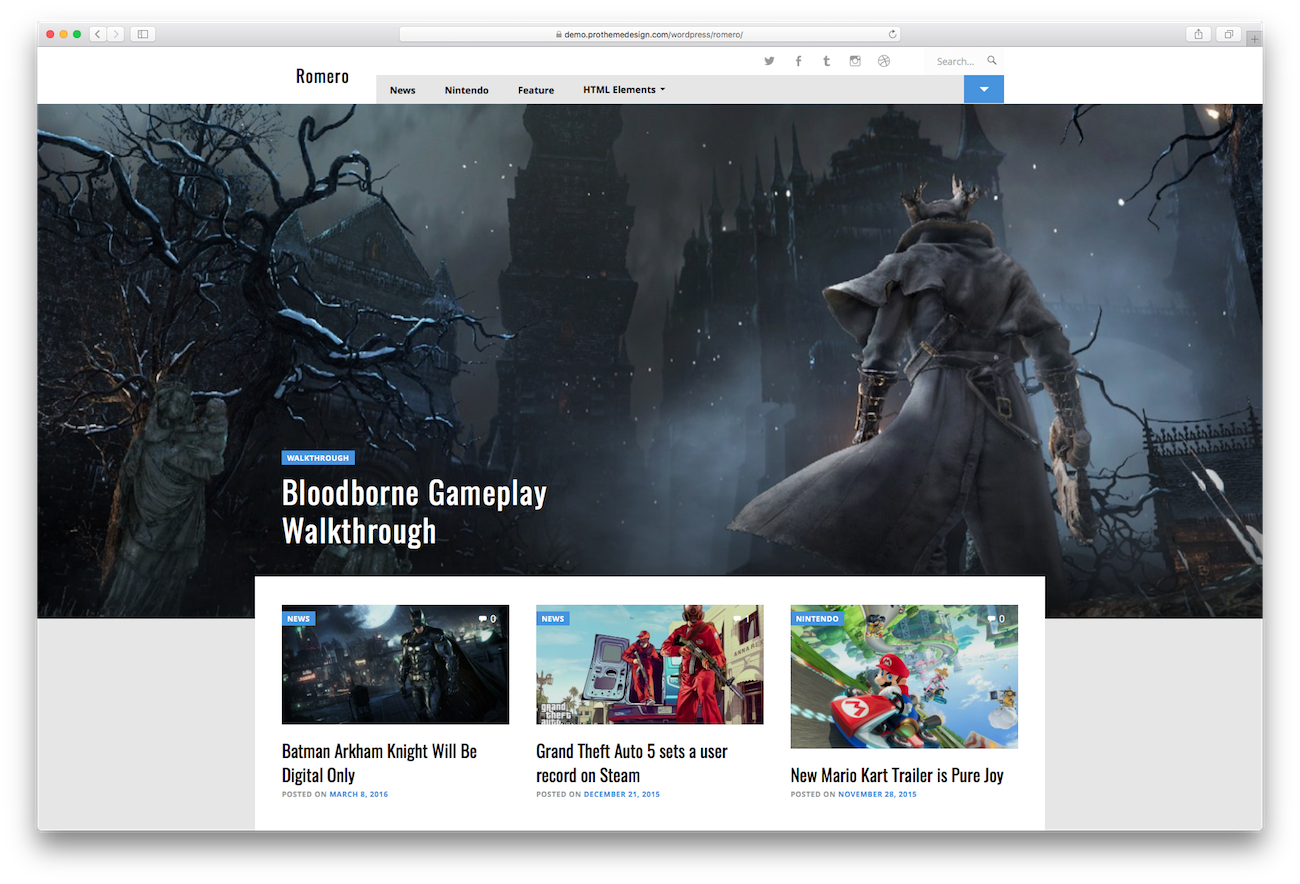Open the Facebook social icon
1300x884 pixels.
click(x=798, y=61)
